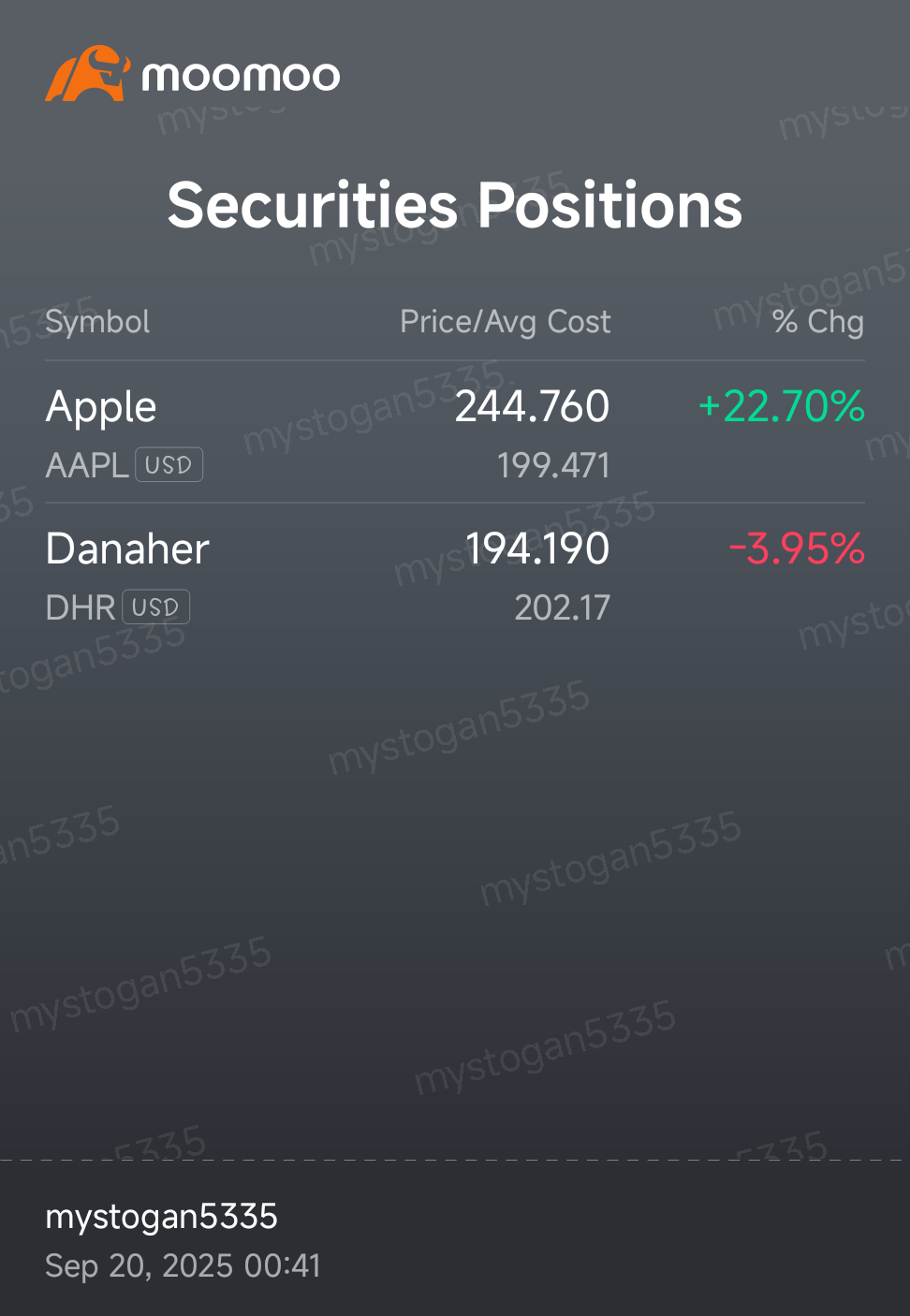This screenshot has width=910, height=1316.
Task: Click the Price/Avg Cost column header
Action: tap(505, 322)
